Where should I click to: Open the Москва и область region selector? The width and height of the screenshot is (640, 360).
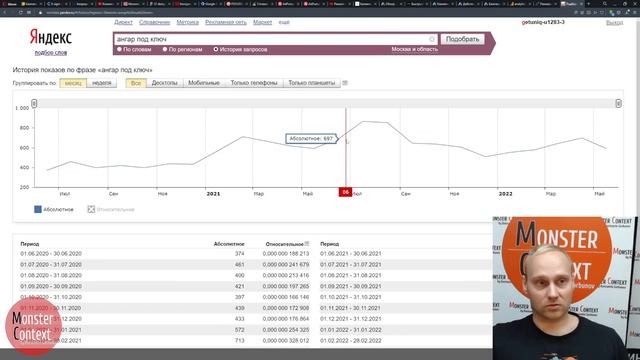coord(414,49)
